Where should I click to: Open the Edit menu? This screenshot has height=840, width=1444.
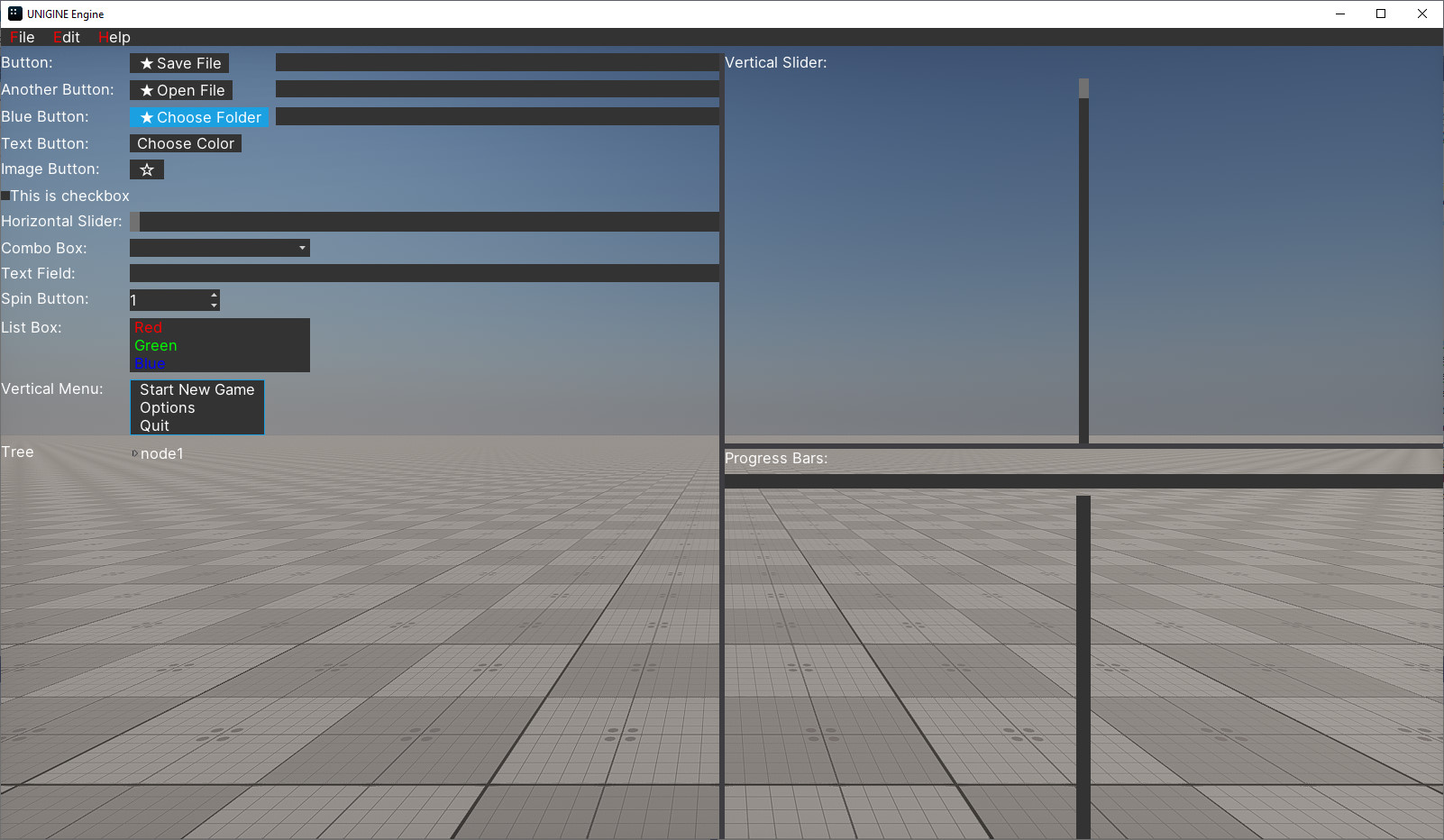tap(67, 37)
